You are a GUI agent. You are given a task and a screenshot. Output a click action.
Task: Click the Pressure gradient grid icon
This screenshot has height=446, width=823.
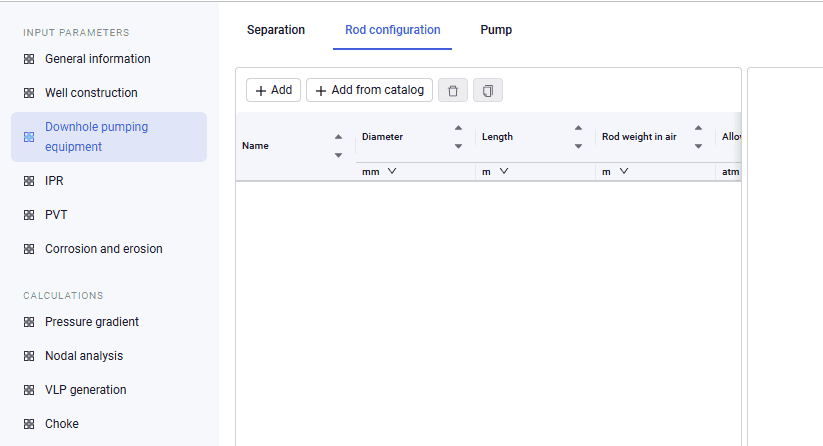[x=29, y=322]
